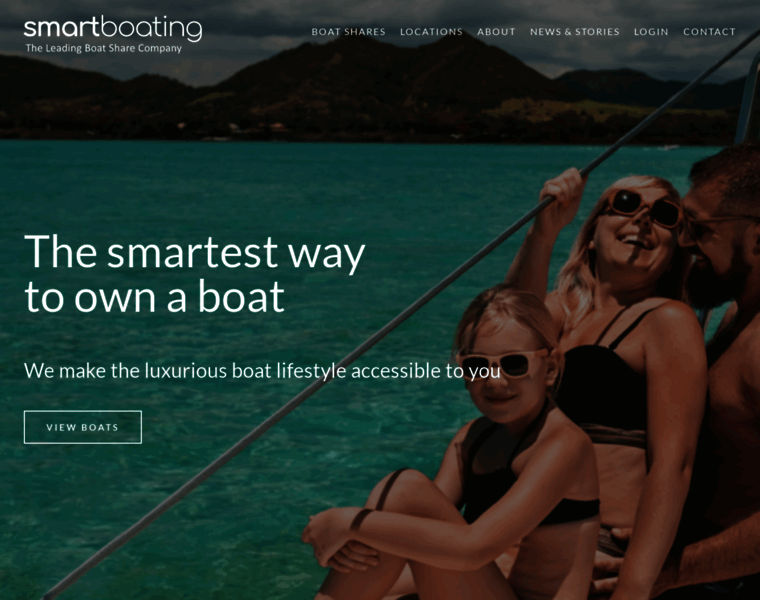The image size is (760, 600).
Task: Click the turquoise water in the hero image
Action: [x=194, y=184]
